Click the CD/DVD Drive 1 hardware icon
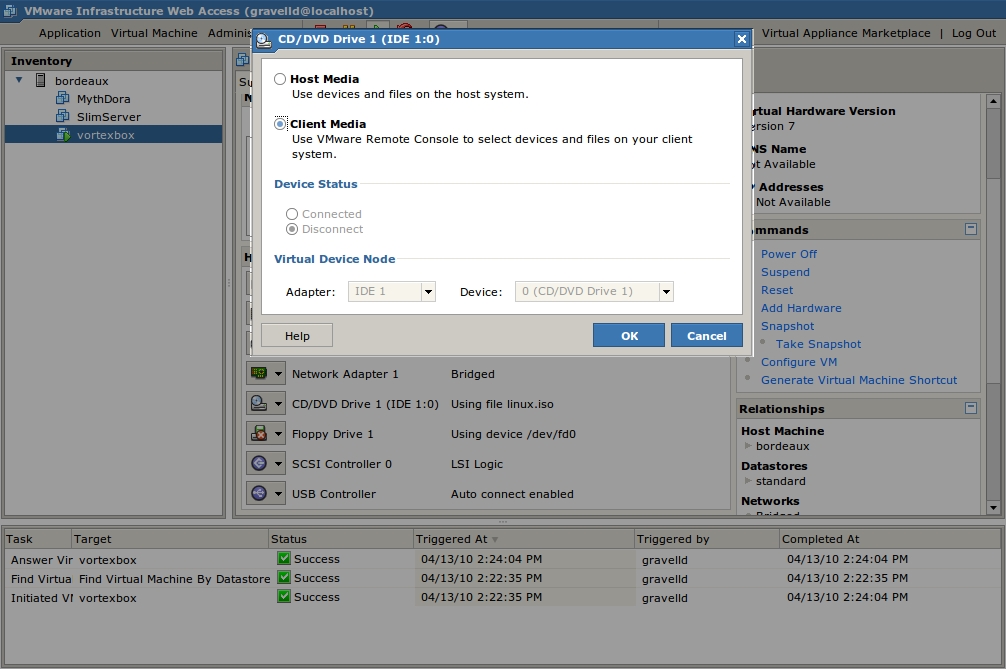The image size is (1006, 669). (x=259, y=403)
